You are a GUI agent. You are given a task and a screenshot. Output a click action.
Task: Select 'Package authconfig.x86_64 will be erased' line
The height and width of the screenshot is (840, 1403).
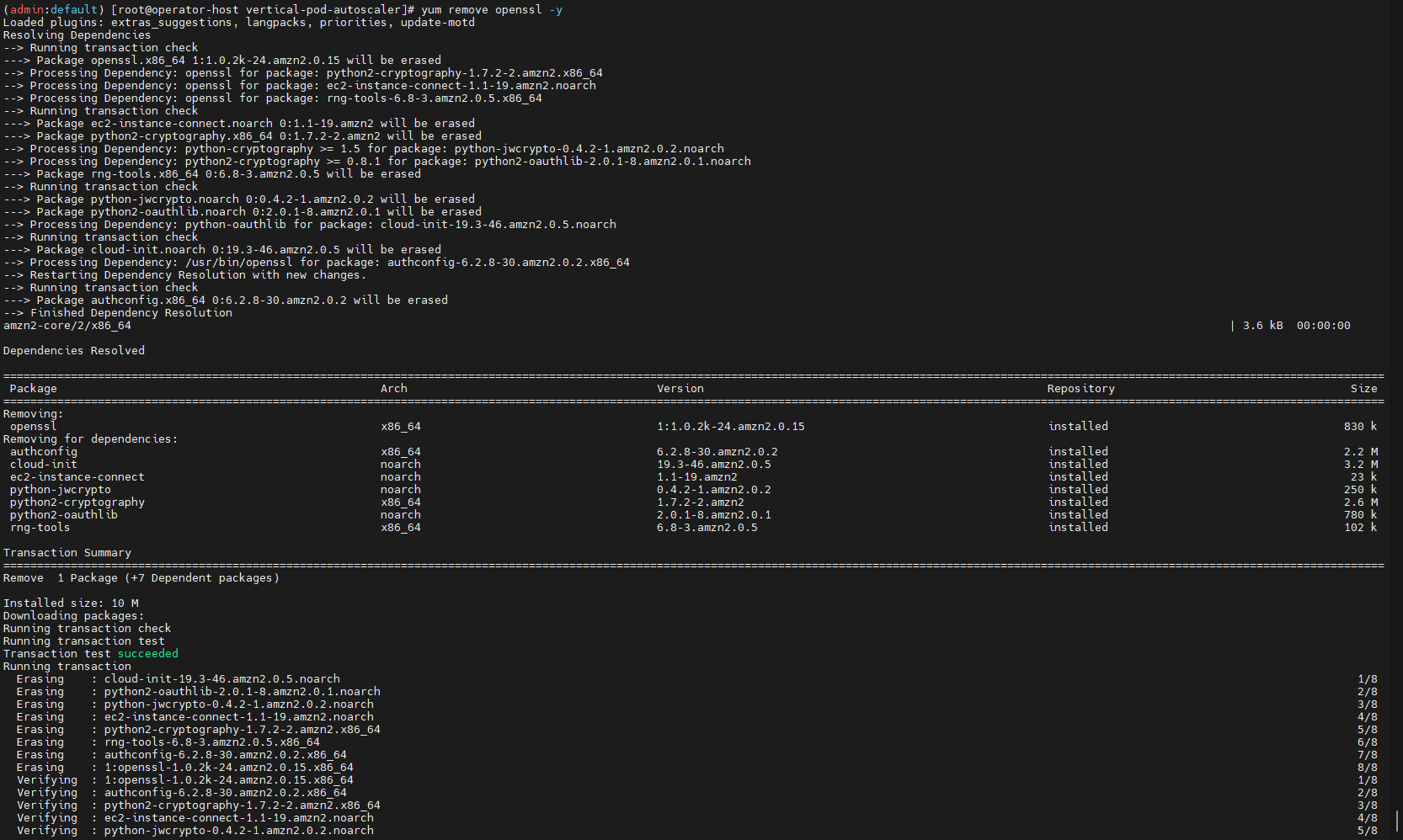point(226,300)
